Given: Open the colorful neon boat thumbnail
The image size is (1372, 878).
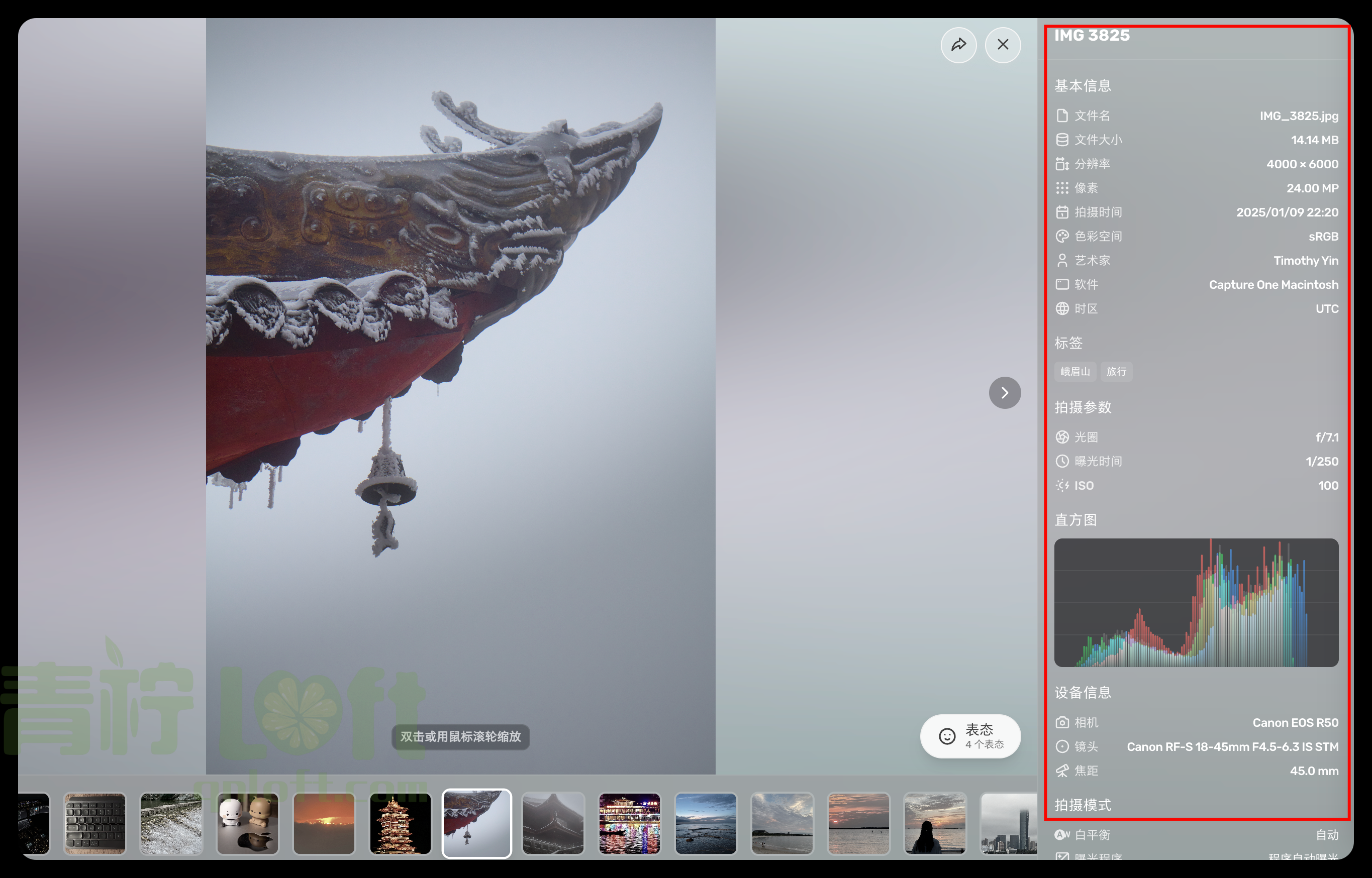Looking at the screenshot, I should pyautogui.click(x=629, y=823).
